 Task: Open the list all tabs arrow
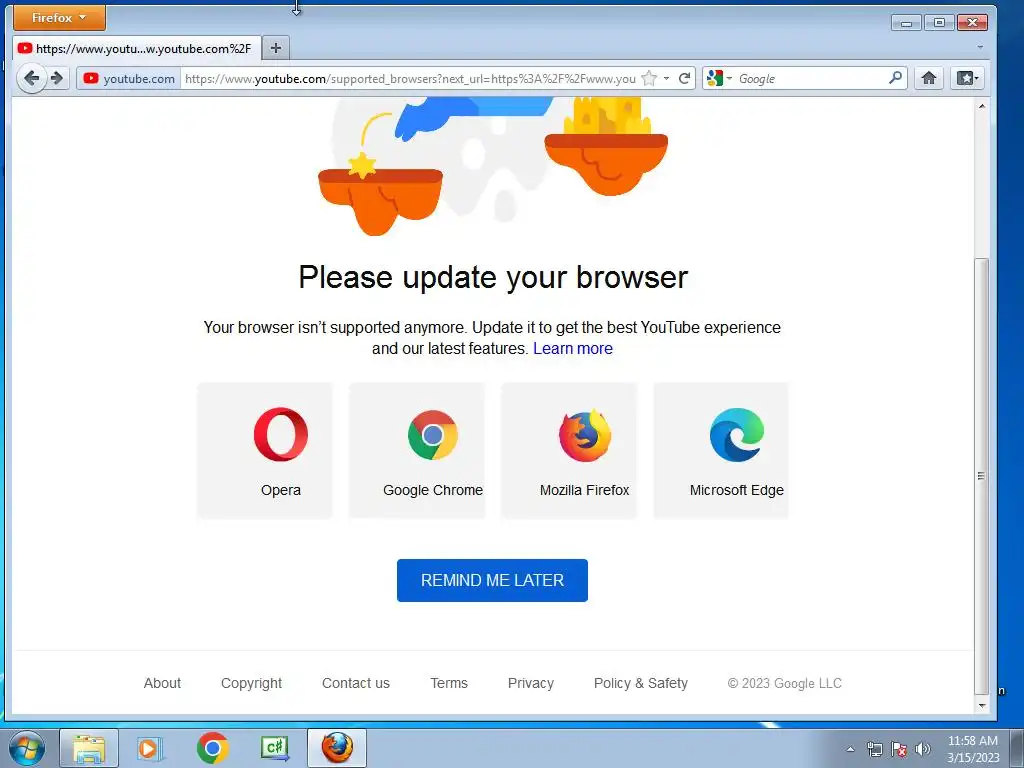[980, 48]
